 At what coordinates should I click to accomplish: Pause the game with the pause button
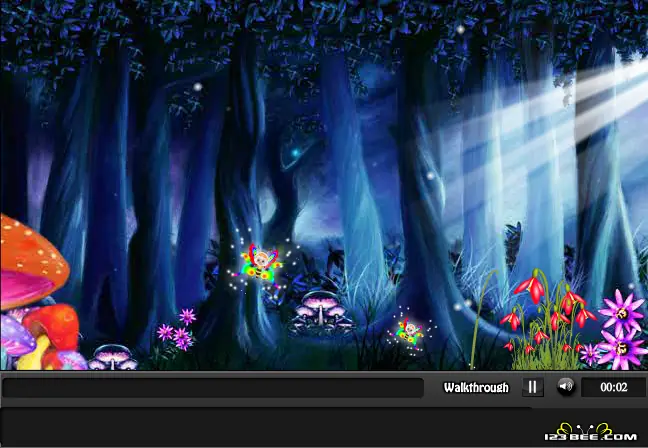[x=533, y=387]
